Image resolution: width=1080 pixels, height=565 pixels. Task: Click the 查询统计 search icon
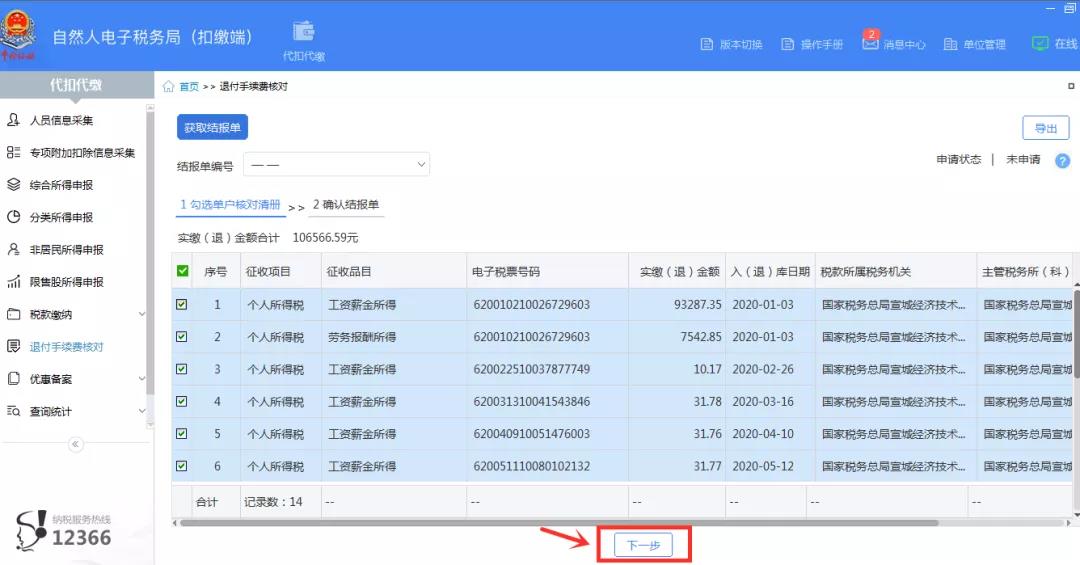pyautogui.click(x=13, y=411)
